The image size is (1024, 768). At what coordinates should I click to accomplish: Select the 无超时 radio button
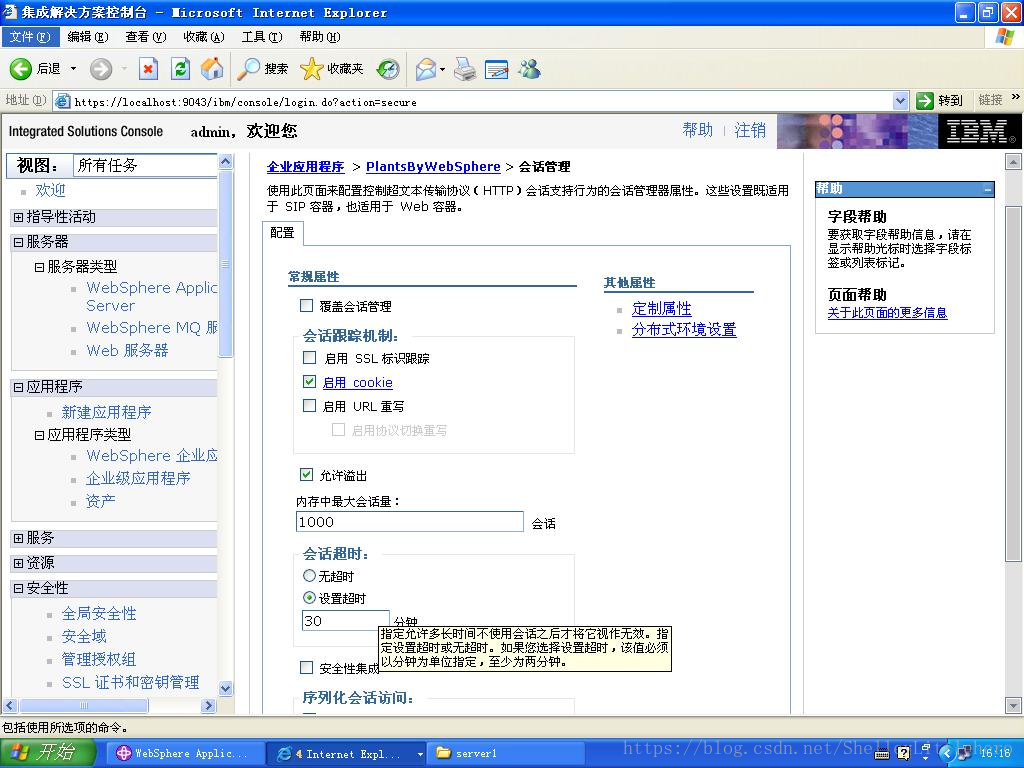point(310,575)
